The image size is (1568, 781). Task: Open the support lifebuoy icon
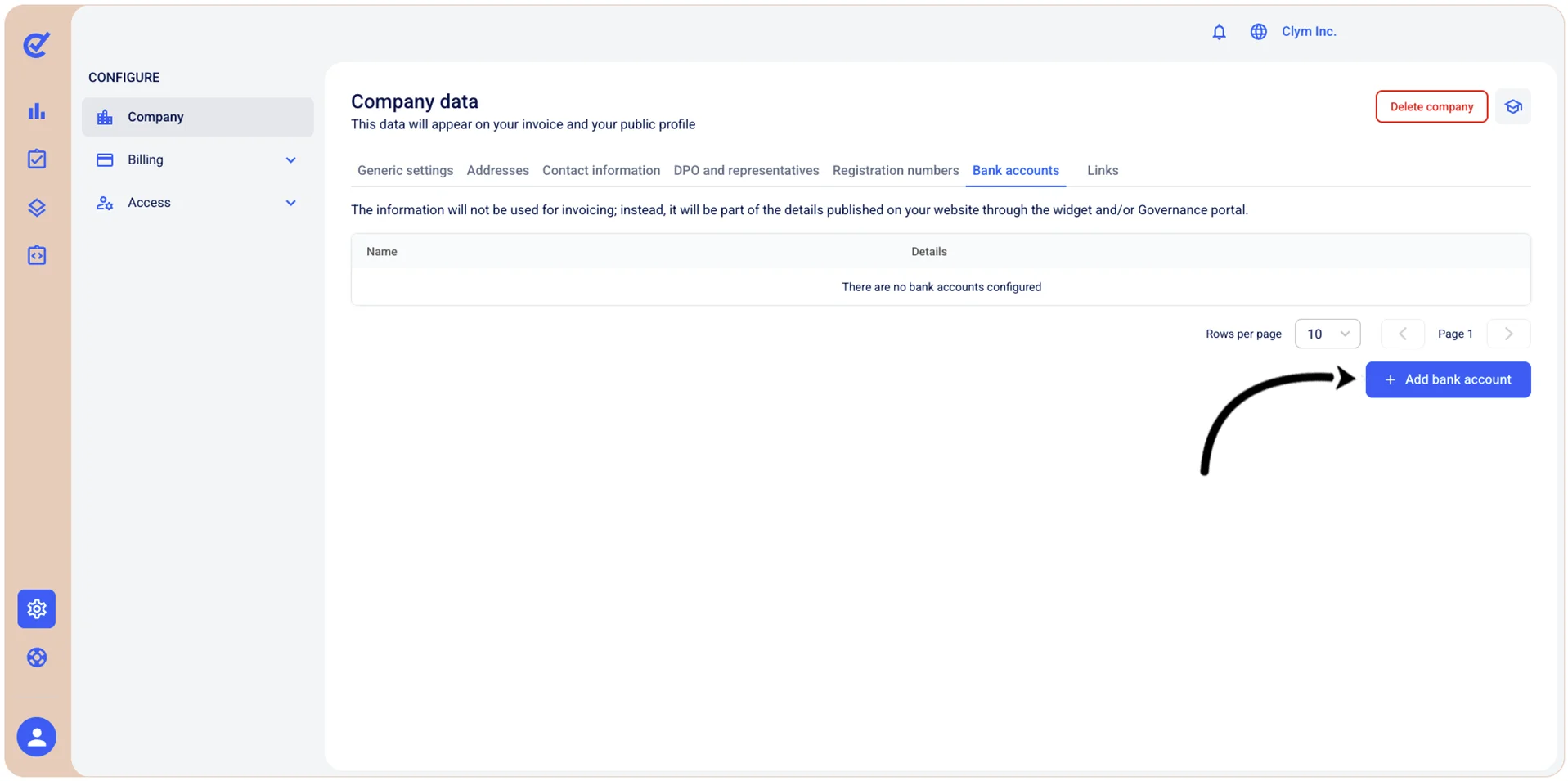pyautogui.click(x=37, y=658)
